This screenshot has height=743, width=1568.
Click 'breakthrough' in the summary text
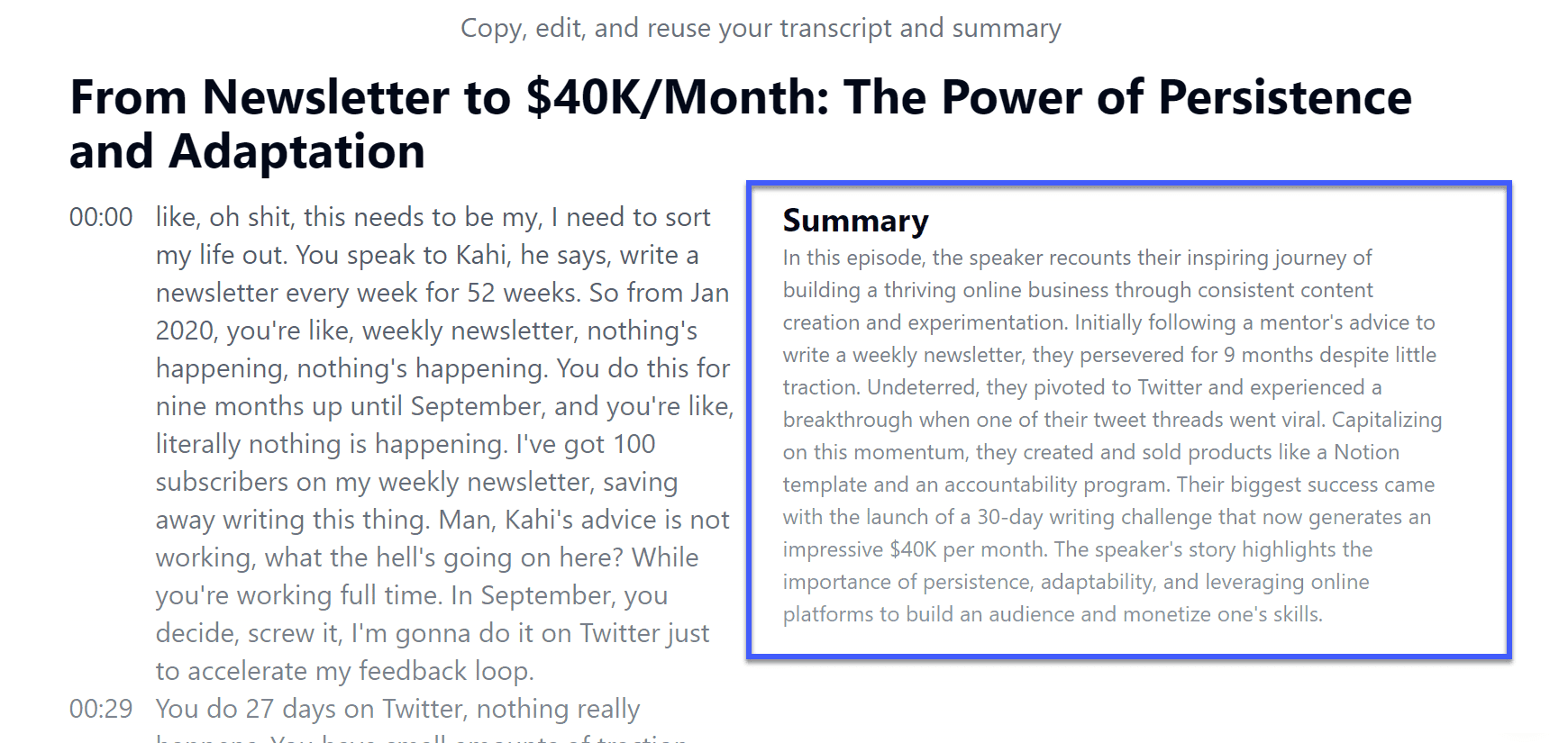pos(847,420)
